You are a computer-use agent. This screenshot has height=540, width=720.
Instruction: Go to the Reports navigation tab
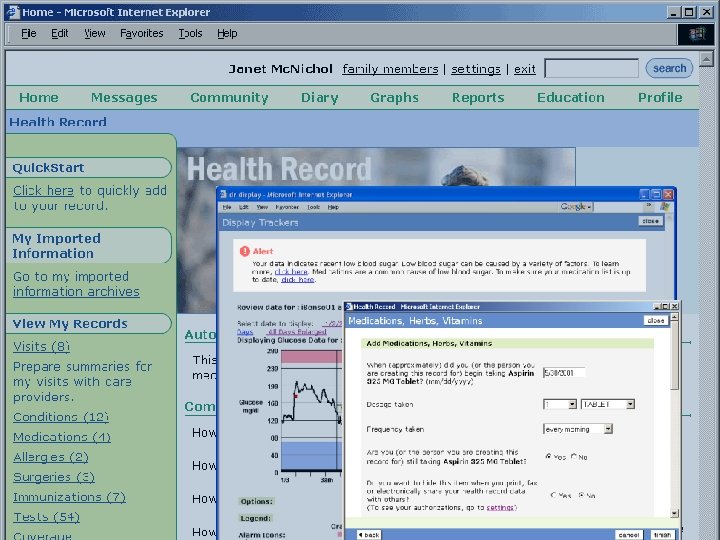point(478,97)
